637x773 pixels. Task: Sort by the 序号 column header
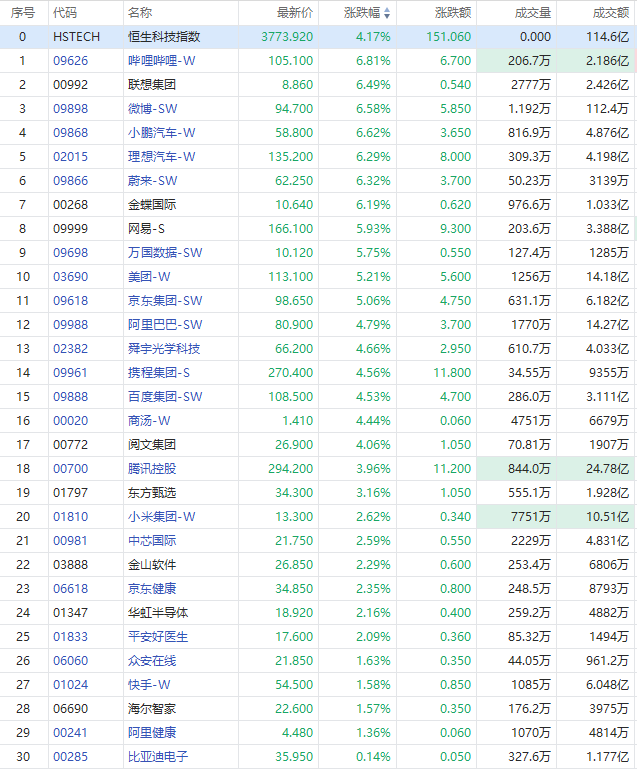pos(23,13)
